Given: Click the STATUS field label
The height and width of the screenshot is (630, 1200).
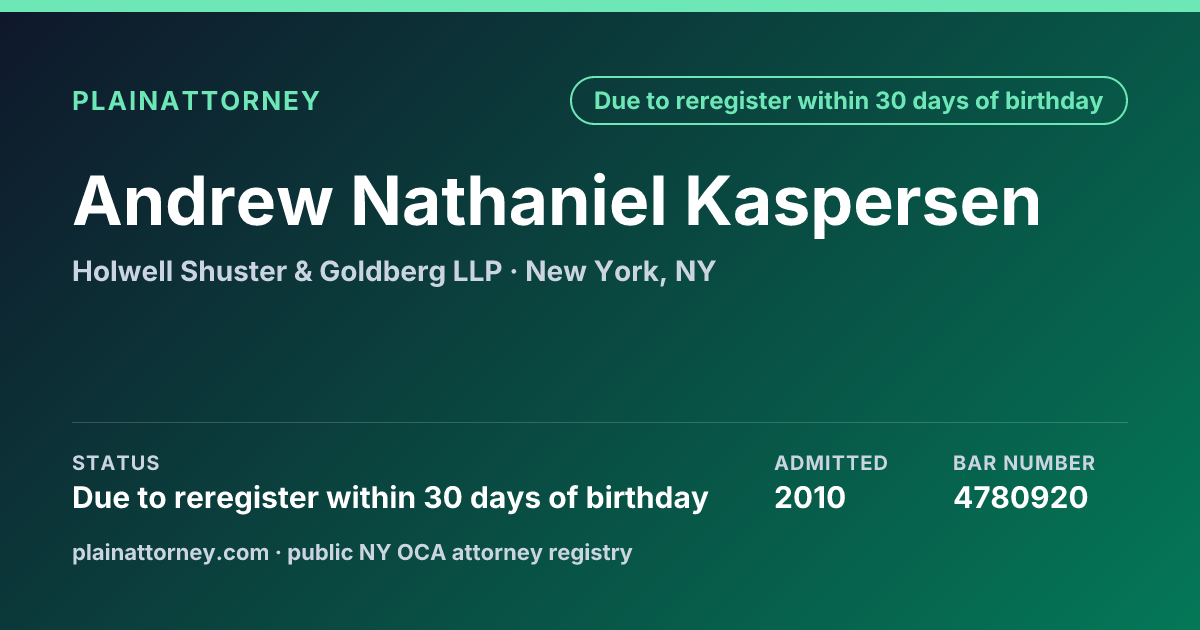Looking at the screenshot, I should click(116, 463).
